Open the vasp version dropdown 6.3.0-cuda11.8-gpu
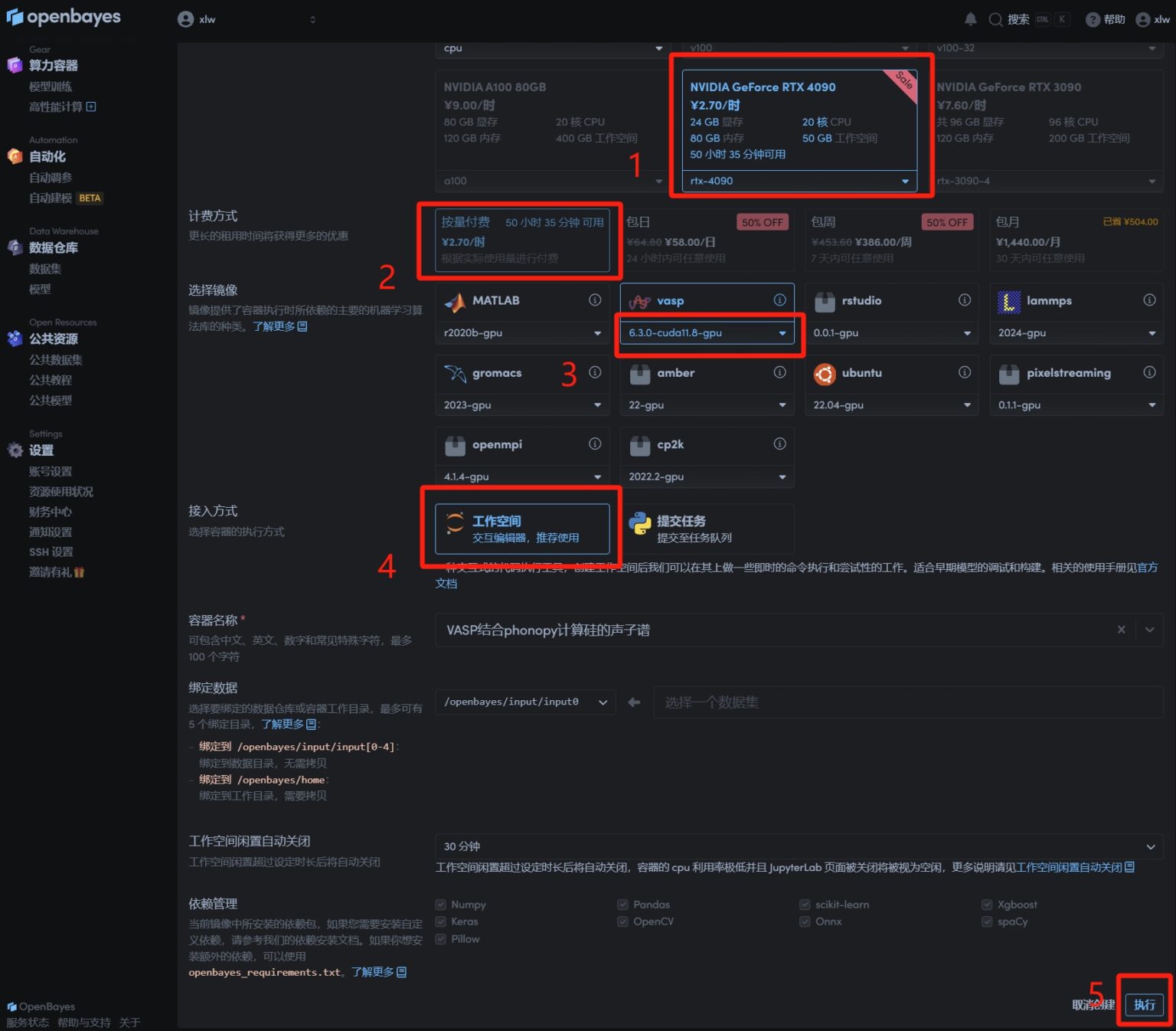This screenshot has width=1176, height=1031. 707,333
